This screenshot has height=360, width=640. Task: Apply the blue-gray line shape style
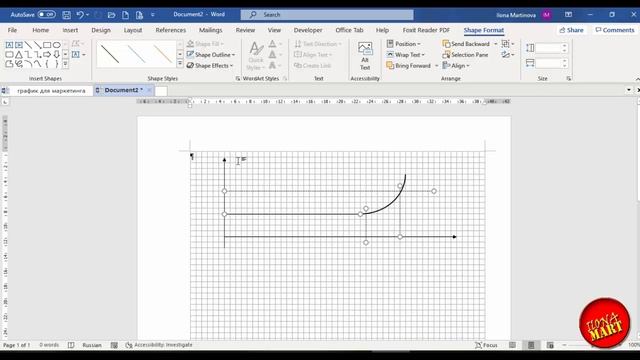136,54
